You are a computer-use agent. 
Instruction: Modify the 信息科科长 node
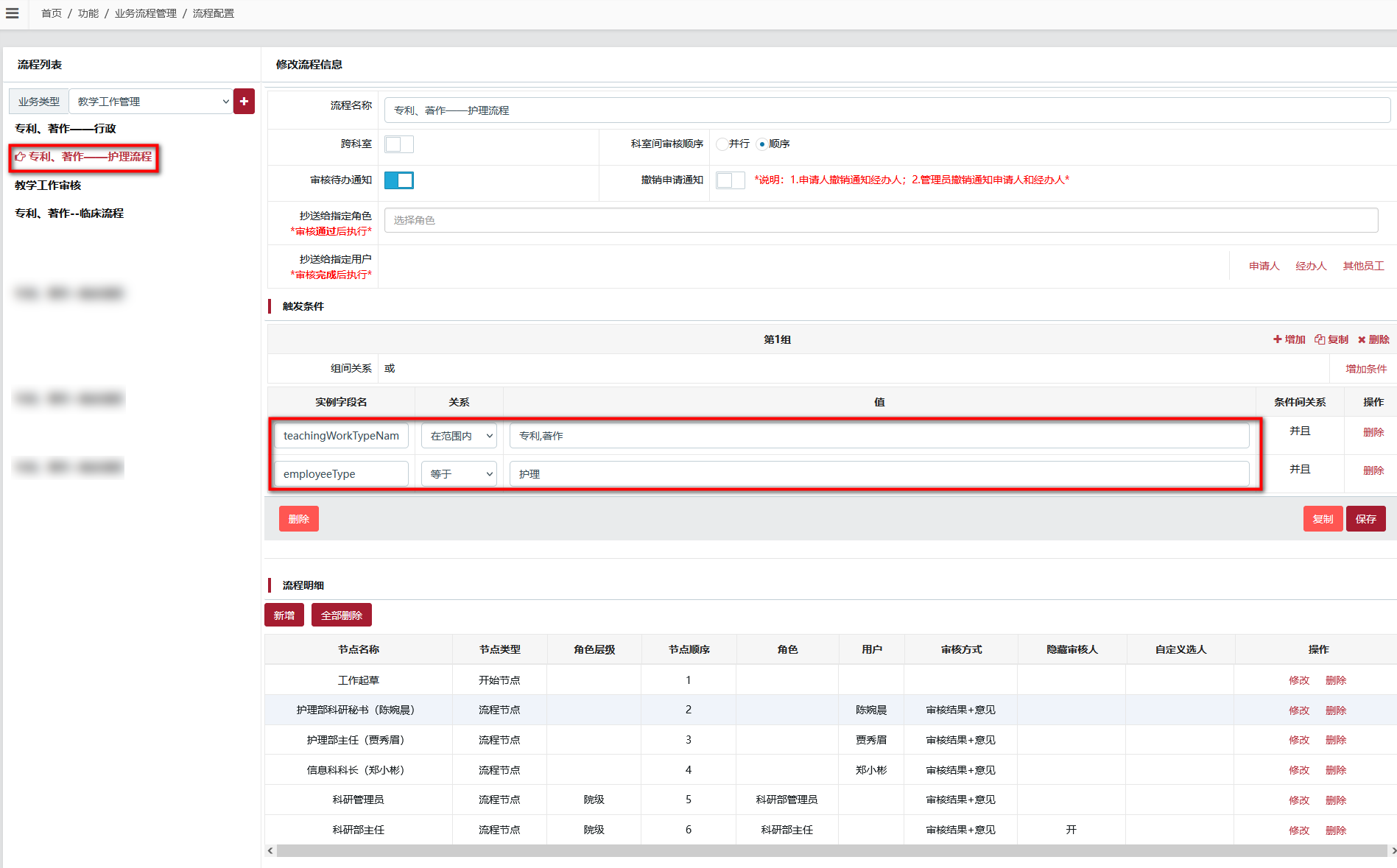pos(1299,770)
